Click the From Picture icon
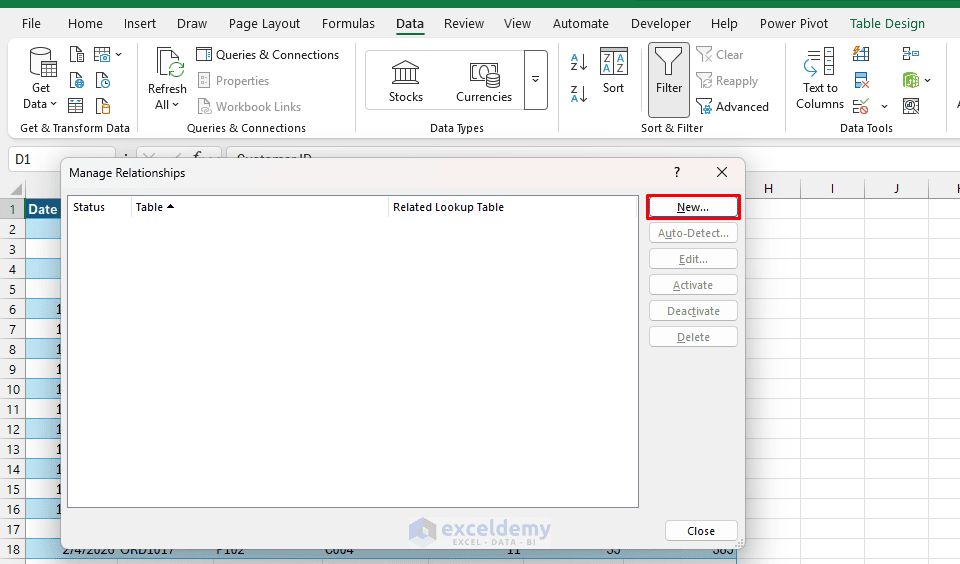 pos(102,55)
